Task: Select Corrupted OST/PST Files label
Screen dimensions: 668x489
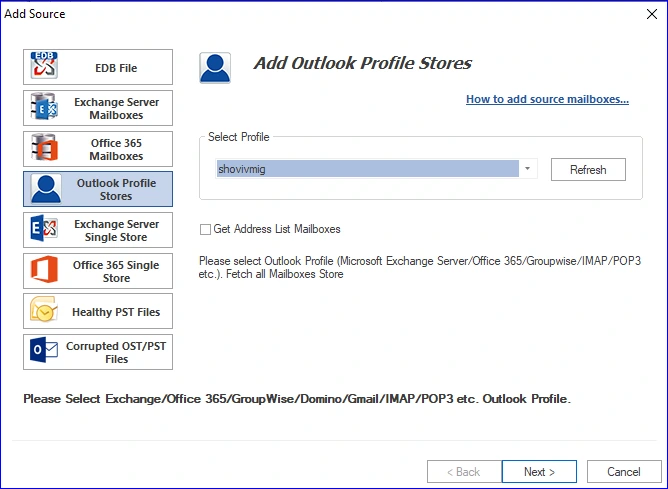Action: (116, 352)
